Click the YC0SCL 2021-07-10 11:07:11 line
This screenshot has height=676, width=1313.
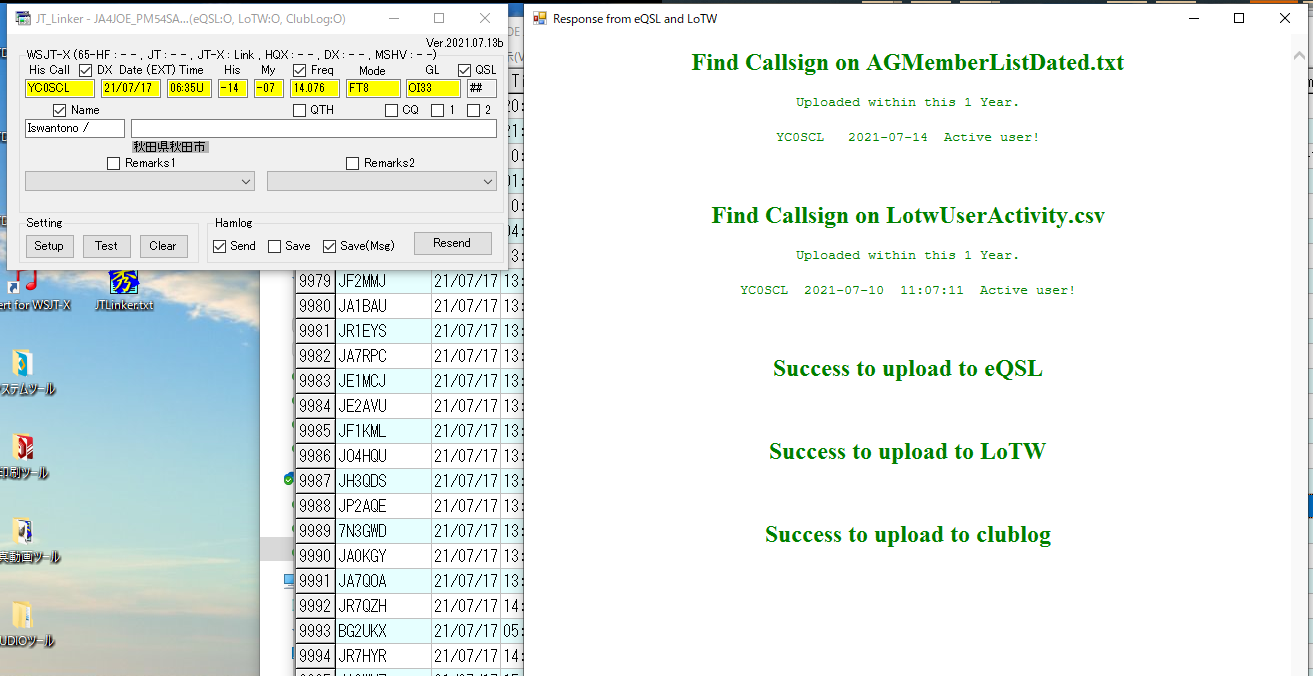click(x=908, y=290)
